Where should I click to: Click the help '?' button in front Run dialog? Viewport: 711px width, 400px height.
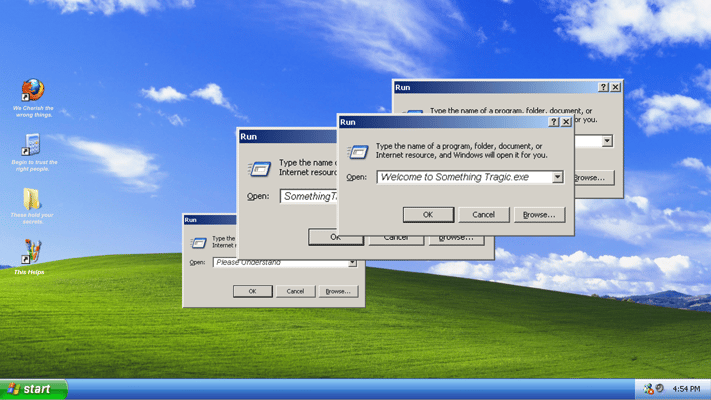(x=554, y=122)
